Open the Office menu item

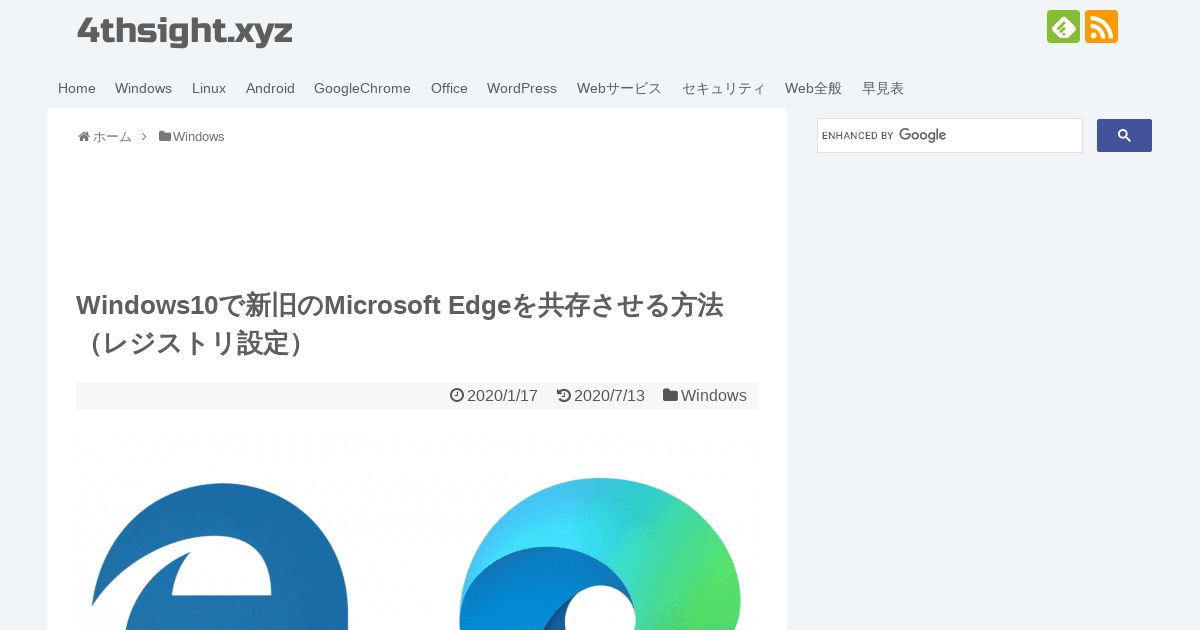(449, 88)
